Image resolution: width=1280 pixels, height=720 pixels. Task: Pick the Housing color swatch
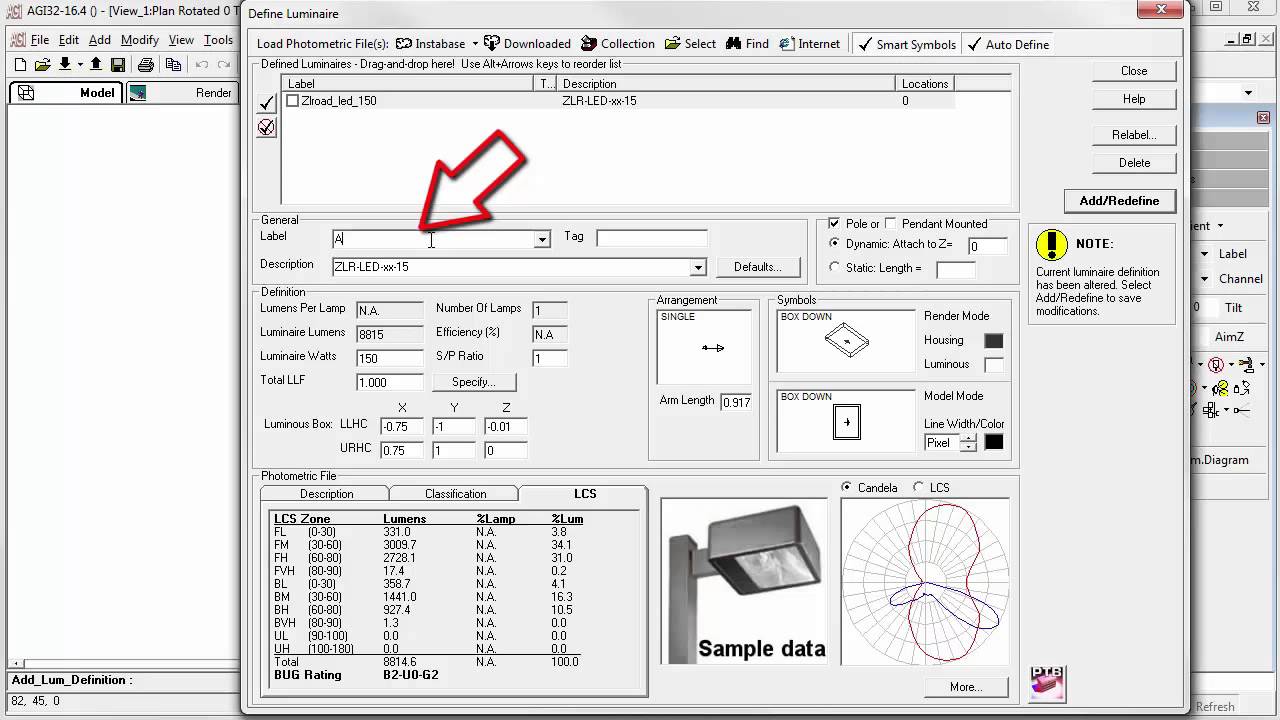pos(993,341)
